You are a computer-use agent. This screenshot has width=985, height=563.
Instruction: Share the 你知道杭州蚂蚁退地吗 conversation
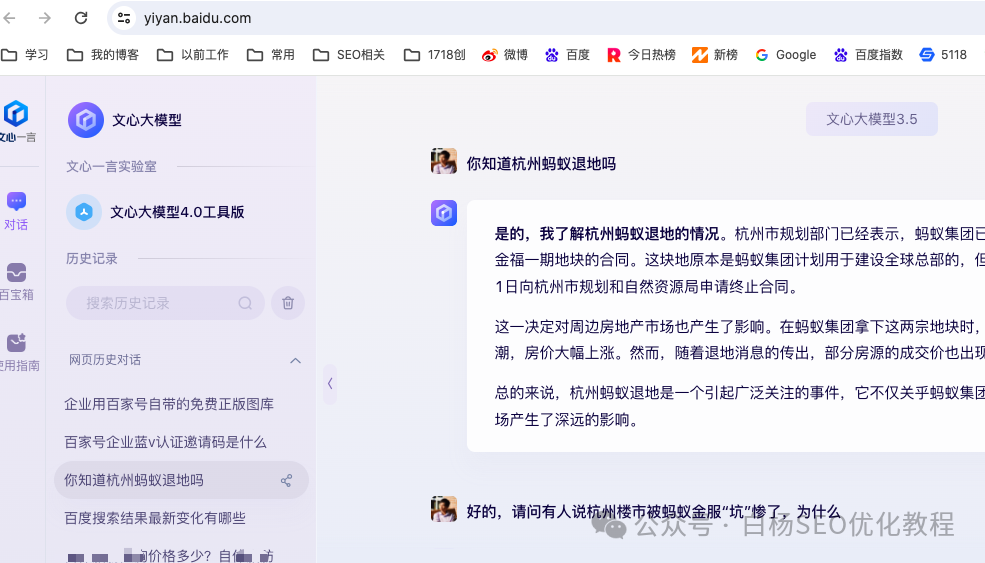point(286,481)
